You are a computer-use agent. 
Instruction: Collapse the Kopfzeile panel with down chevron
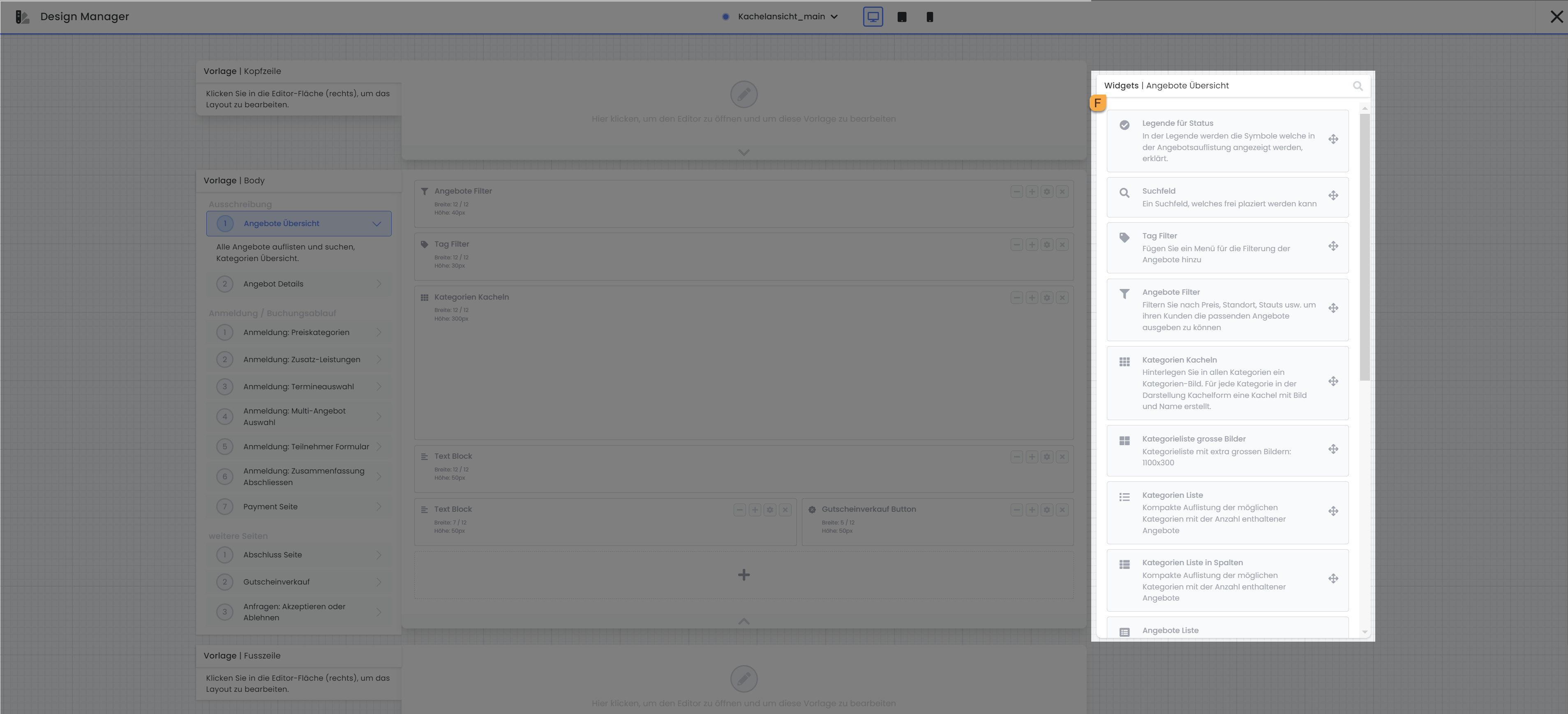pos(743,152)
